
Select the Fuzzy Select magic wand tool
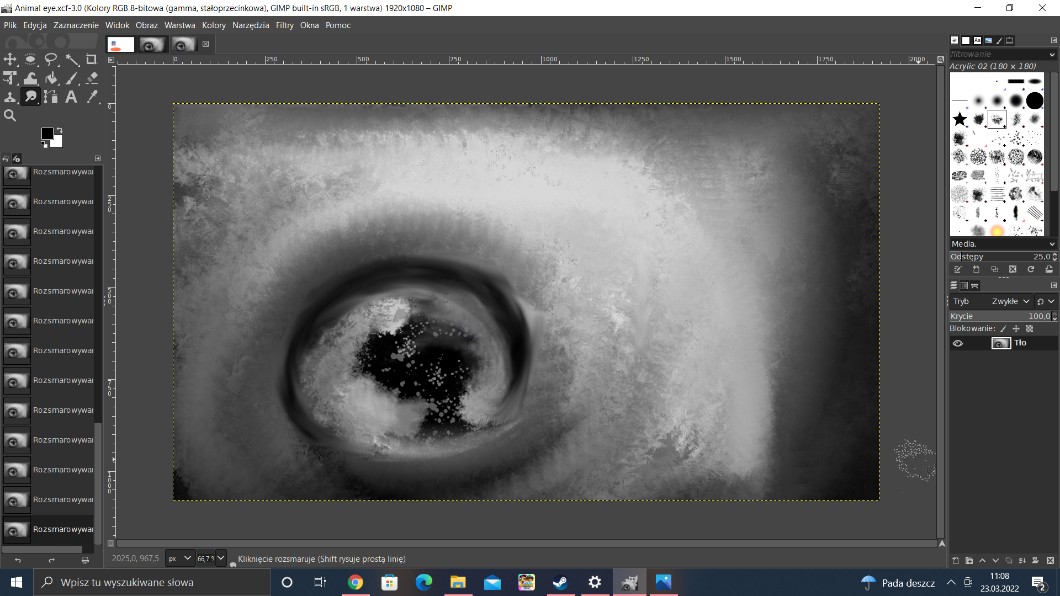(71, 60)
